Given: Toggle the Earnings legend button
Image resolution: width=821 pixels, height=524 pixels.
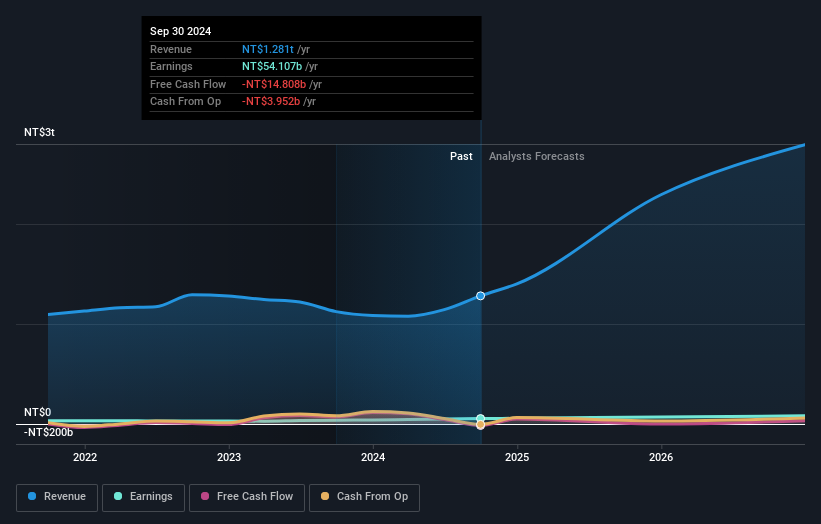Looking at the screenshot, I should (143, 497).
